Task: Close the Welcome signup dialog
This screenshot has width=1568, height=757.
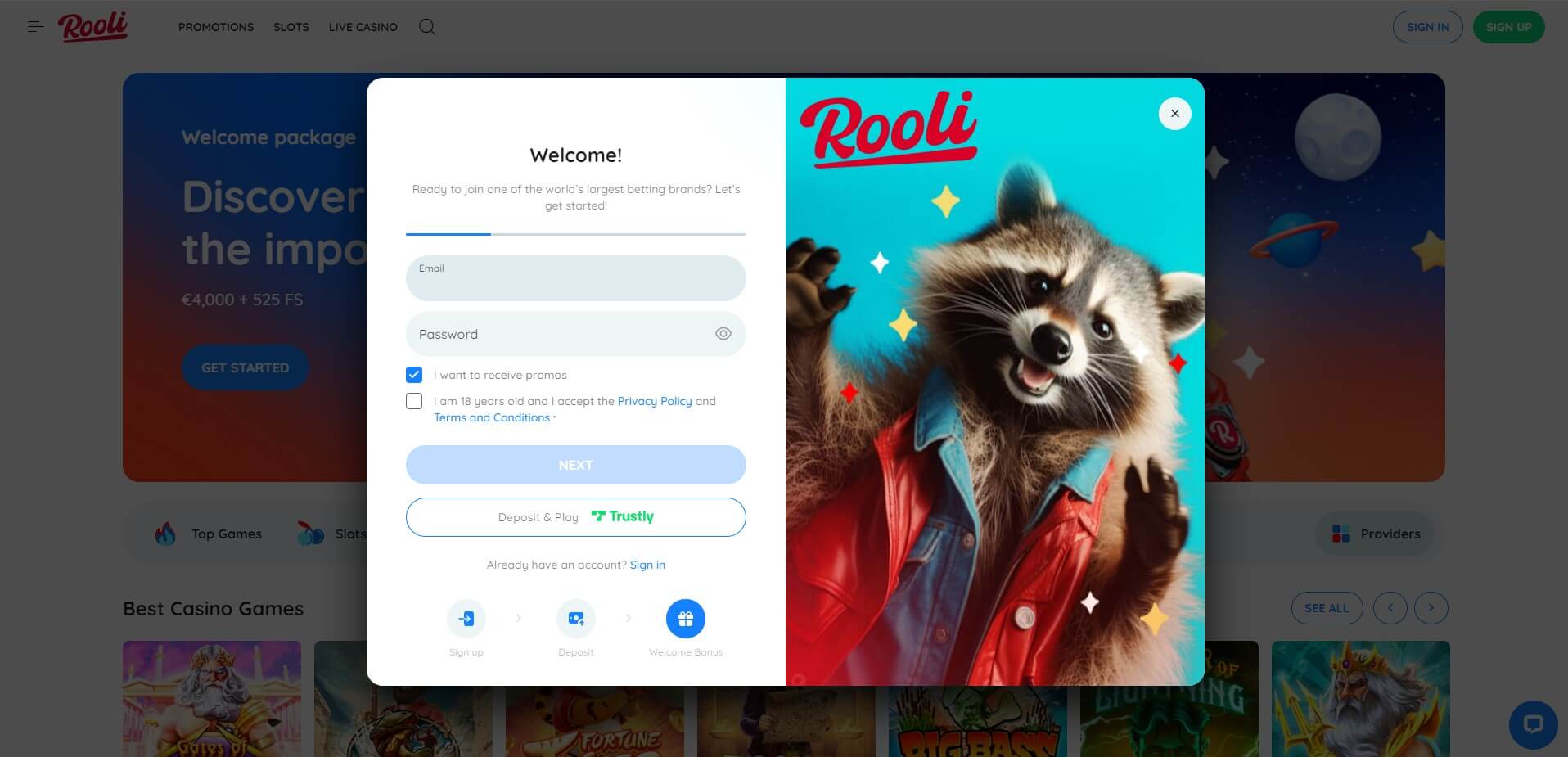Action: 1174,114
